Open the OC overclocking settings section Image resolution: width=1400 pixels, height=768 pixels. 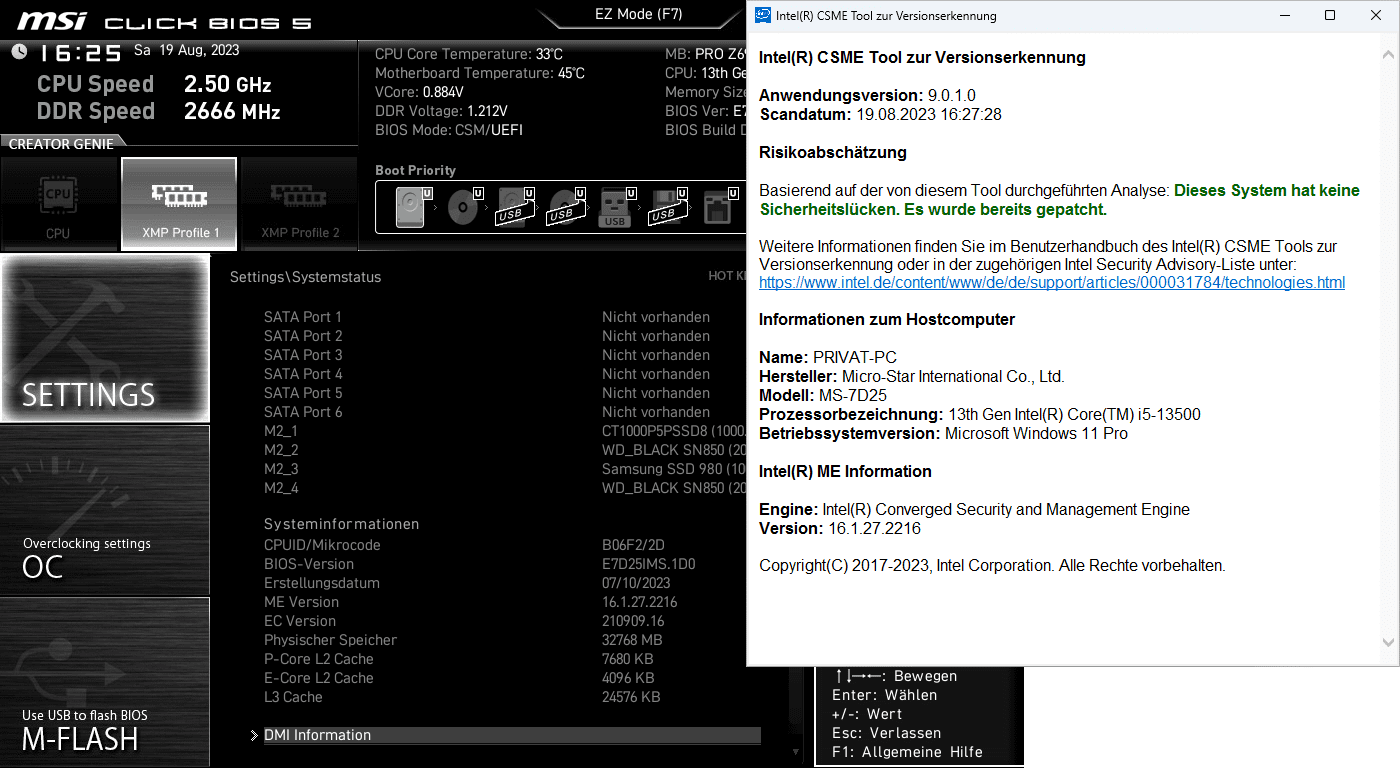105,510
